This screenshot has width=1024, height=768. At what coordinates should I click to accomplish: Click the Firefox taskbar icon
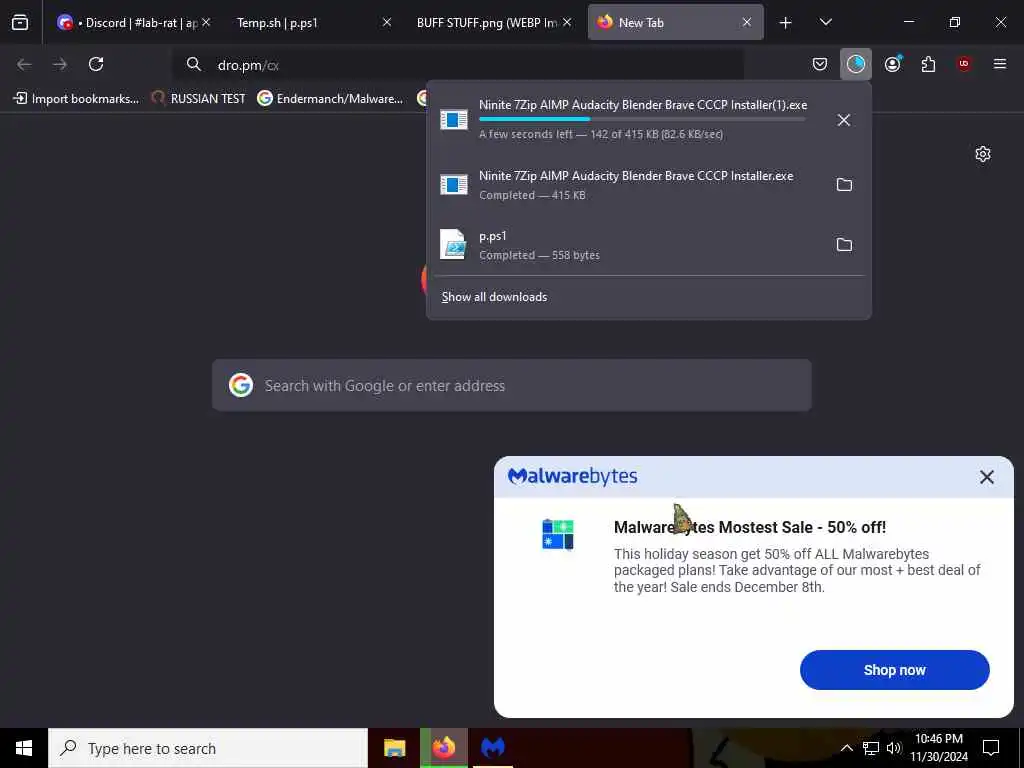click(444, 748)
